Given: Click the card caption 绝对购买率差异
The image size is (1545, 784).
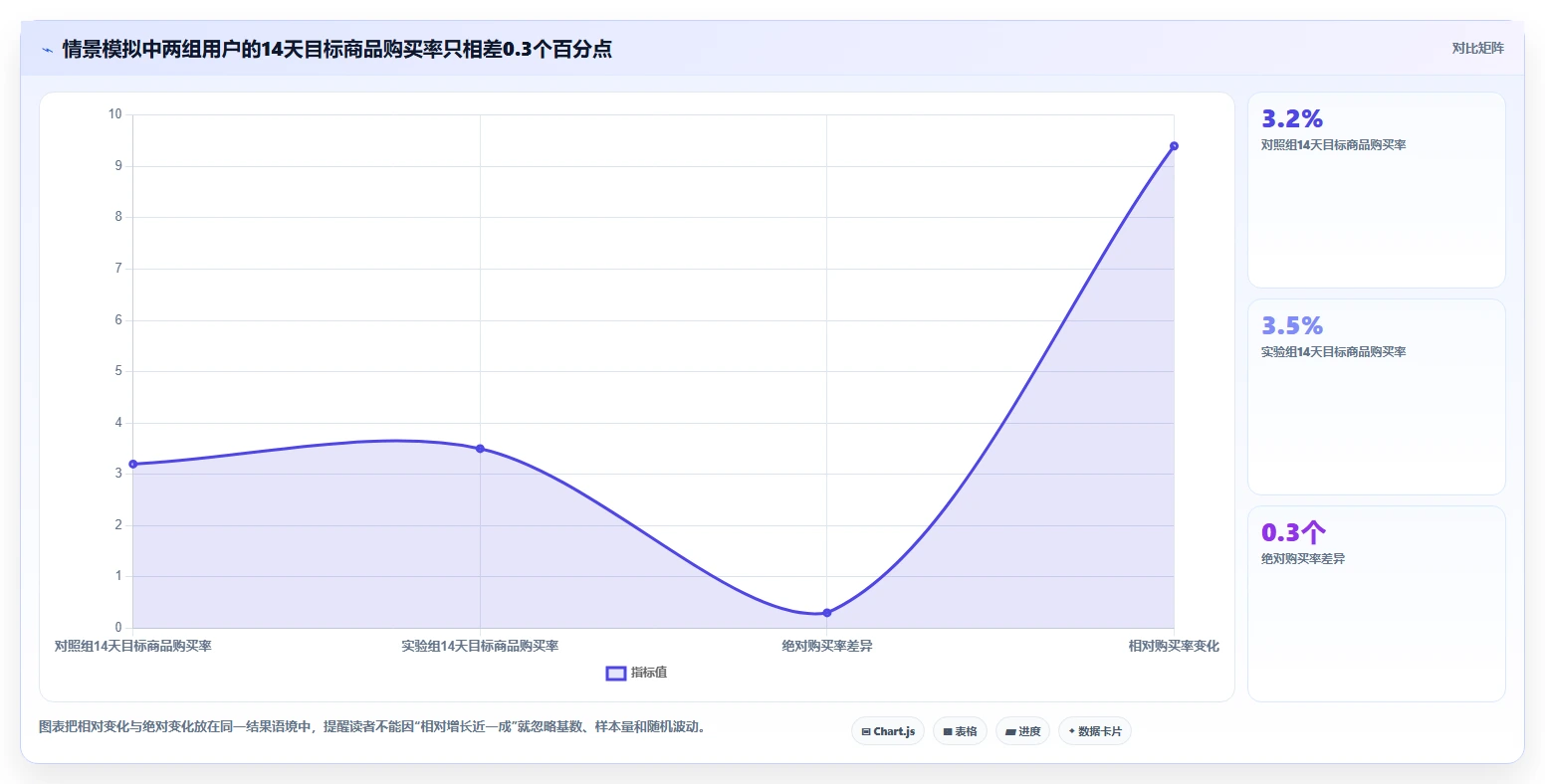Looking at the screenshot, I should click(x=1303, y=559).
